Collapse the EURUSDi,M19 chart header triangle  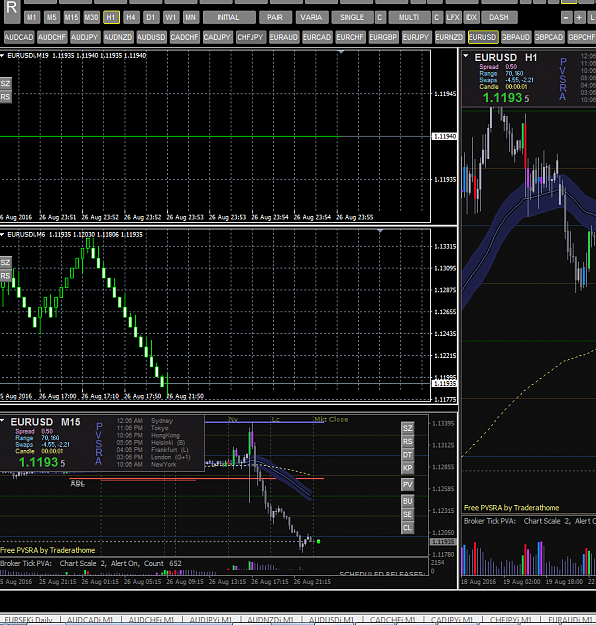(x=2, y=55)
